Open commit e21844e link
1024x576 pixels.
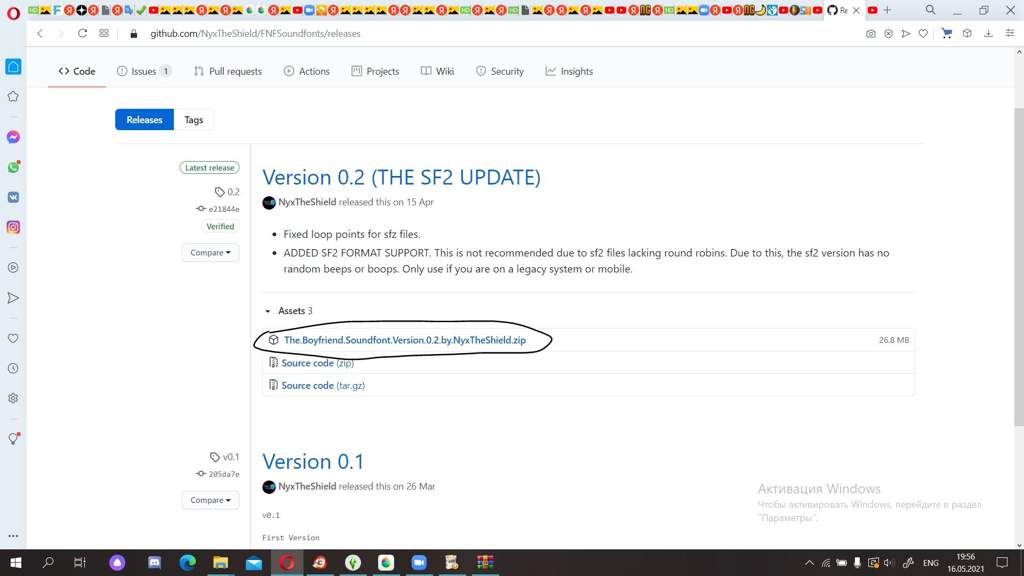point(218,209)
